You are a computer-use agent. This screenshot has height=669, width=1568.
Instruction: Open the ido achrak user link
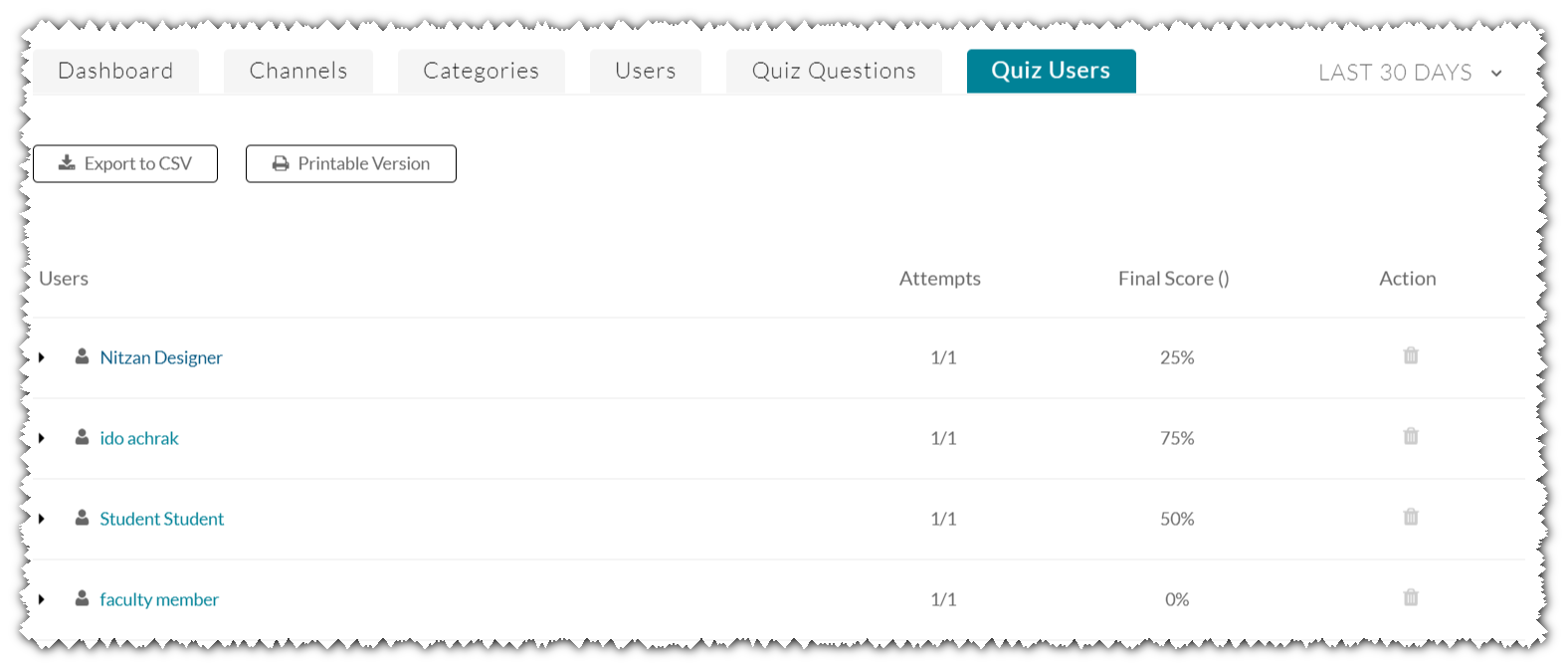click(x=139, y=438)
